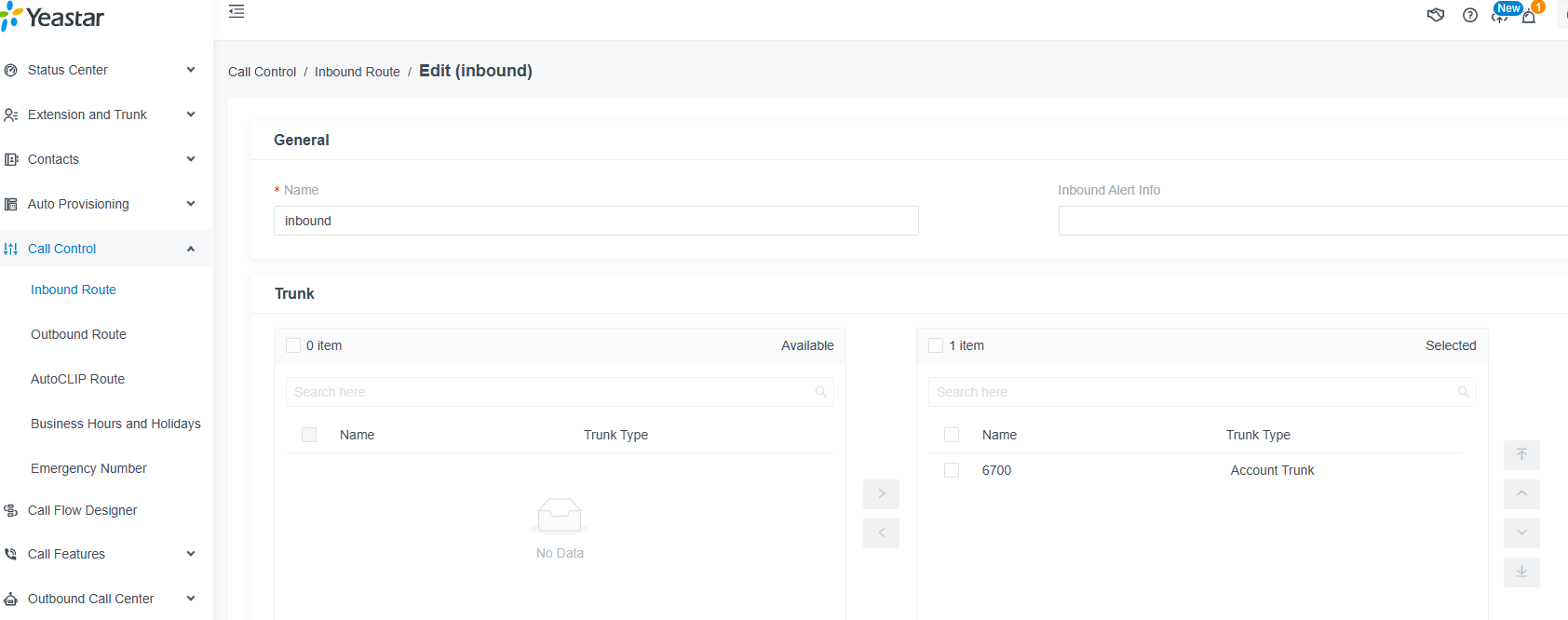
Task: Open Business Hours and Holidays
Action: click(x=115, y=424)
